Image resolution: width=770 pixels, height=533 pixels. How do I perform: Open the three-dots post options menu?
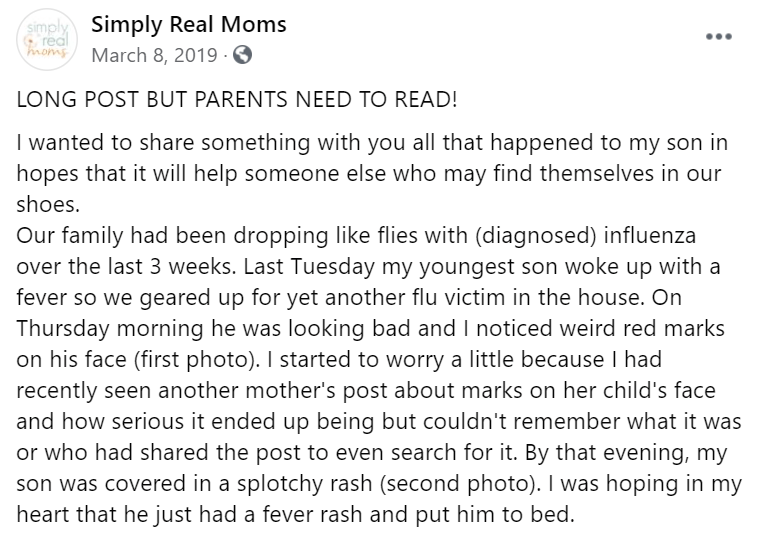[x=718, y=37]
